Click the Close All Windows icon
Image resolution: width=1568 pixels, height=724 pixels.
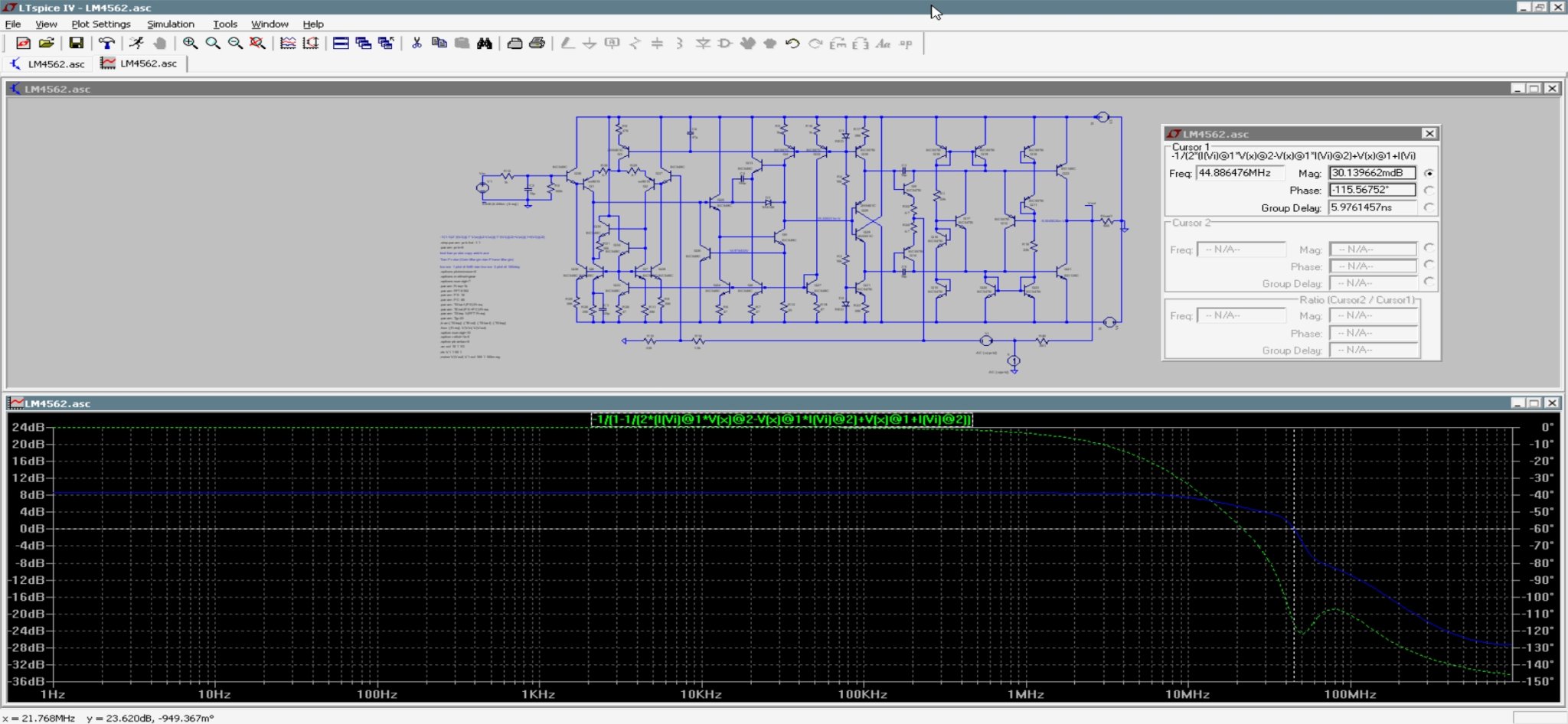(386, 43)
